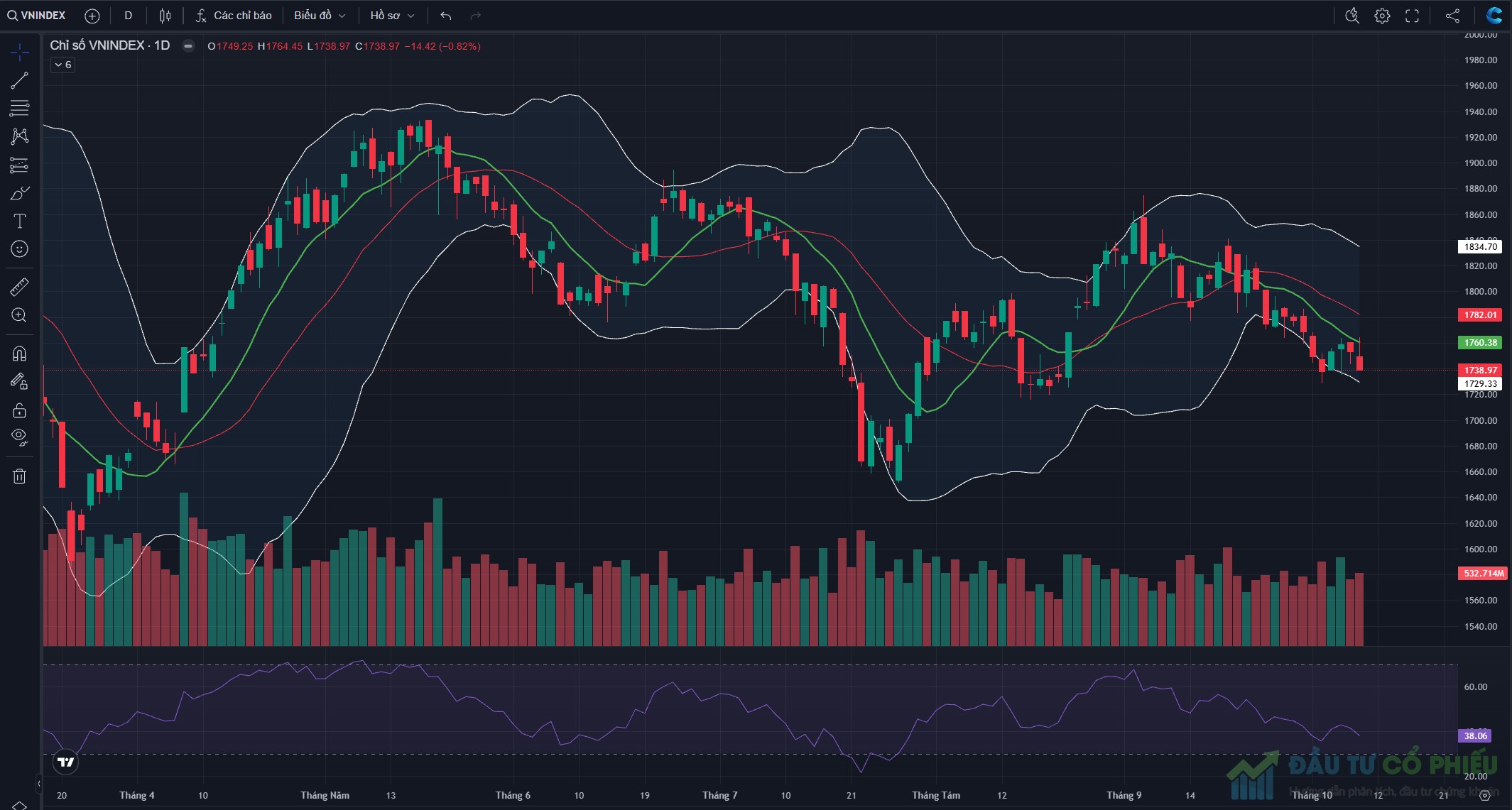1512x810 pixels.
Task: Click the blue C logo icon
Action: 1494,16
